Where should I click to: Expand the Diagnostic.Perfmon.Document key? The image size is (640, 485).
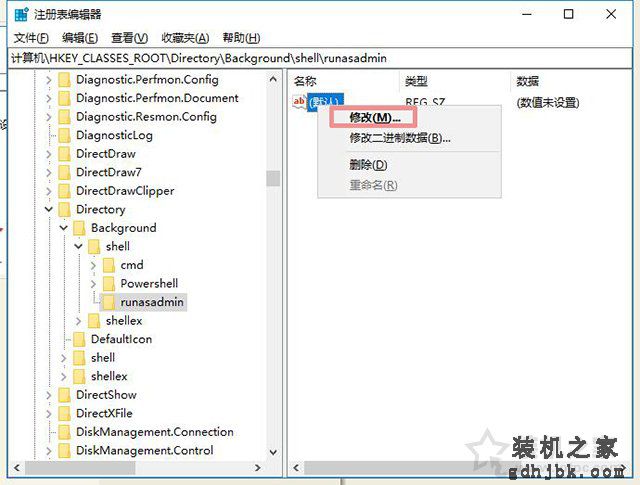click(49, 98)
